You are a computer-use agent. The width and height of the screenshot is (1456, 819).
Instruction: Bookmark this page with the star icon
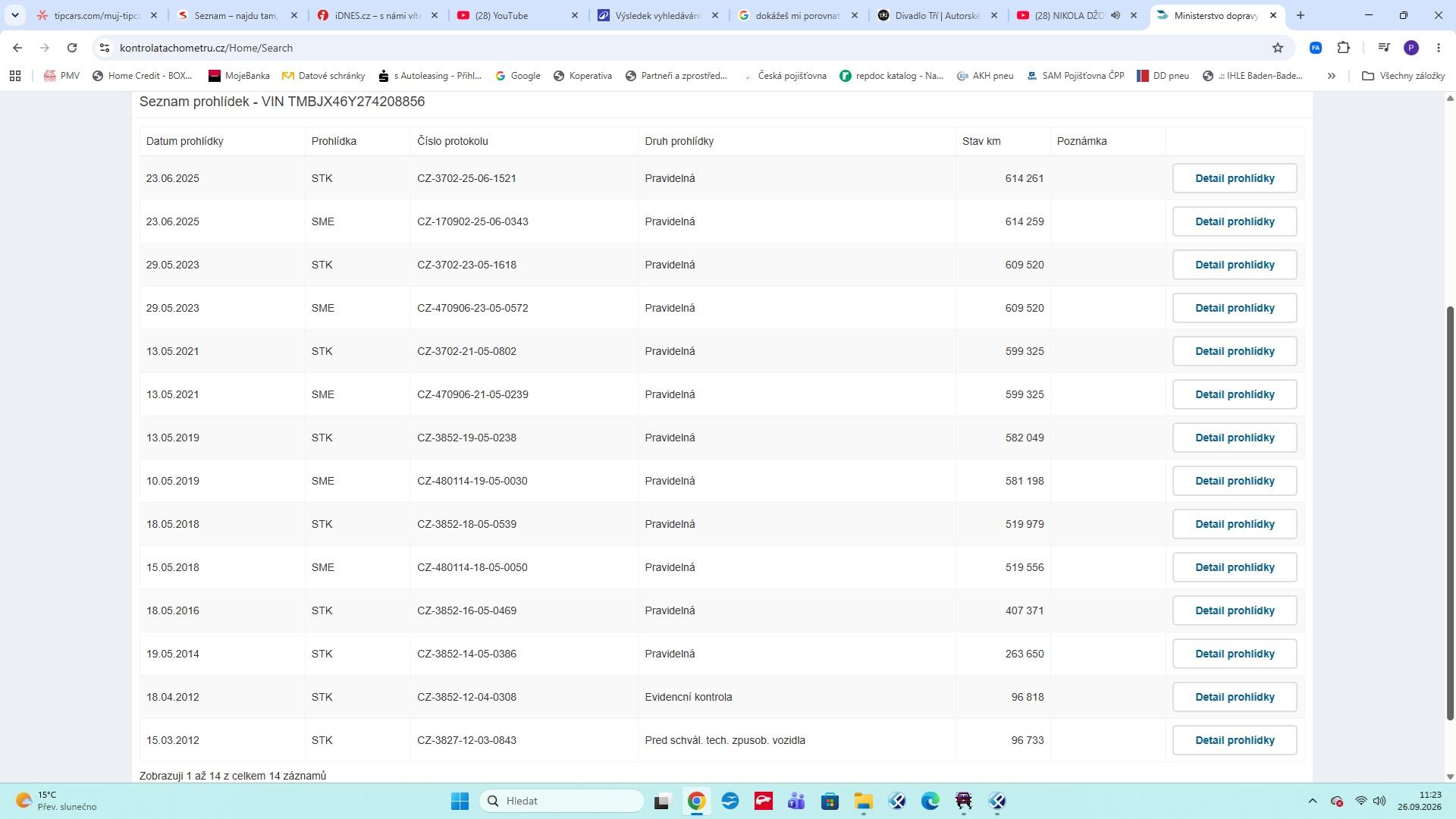1278,48
